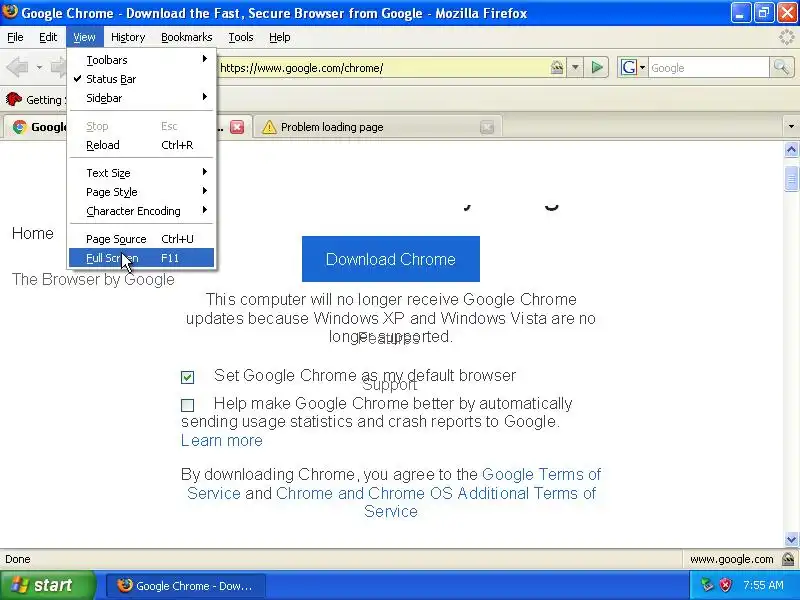Select Full Screen menu entry
Screen dimensions: 800x600
tap(141, 258)
